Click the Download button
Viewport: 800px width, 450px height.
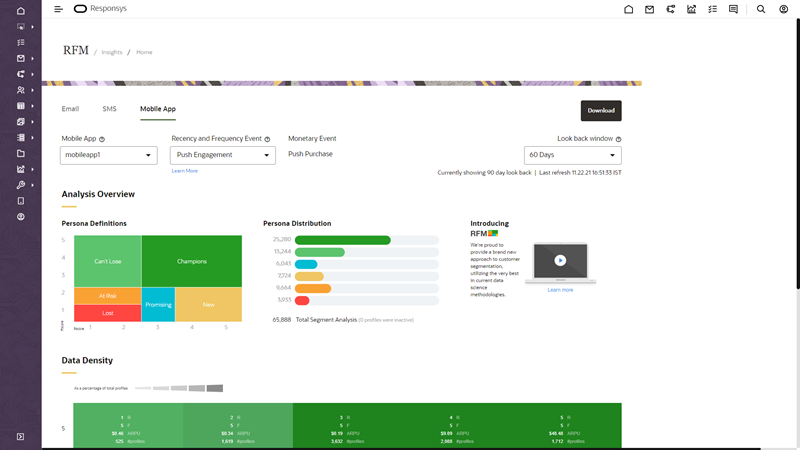[x=601, y=111]
